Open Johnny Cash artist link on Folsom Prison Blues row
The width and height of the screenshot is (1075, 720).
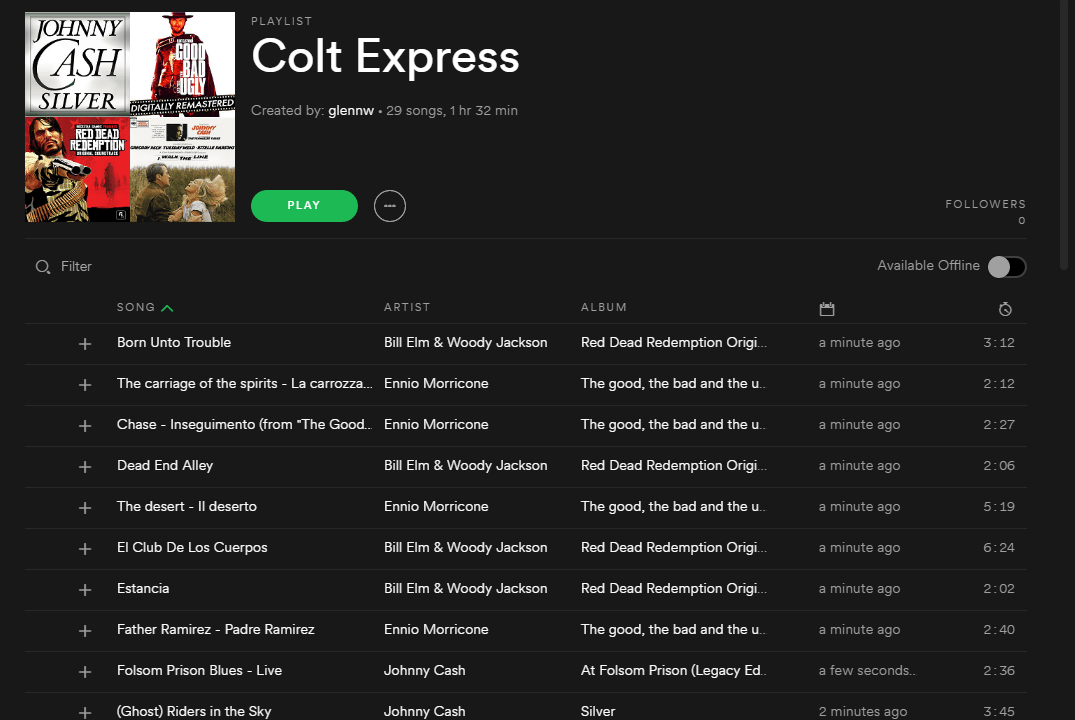pos(424,671)
